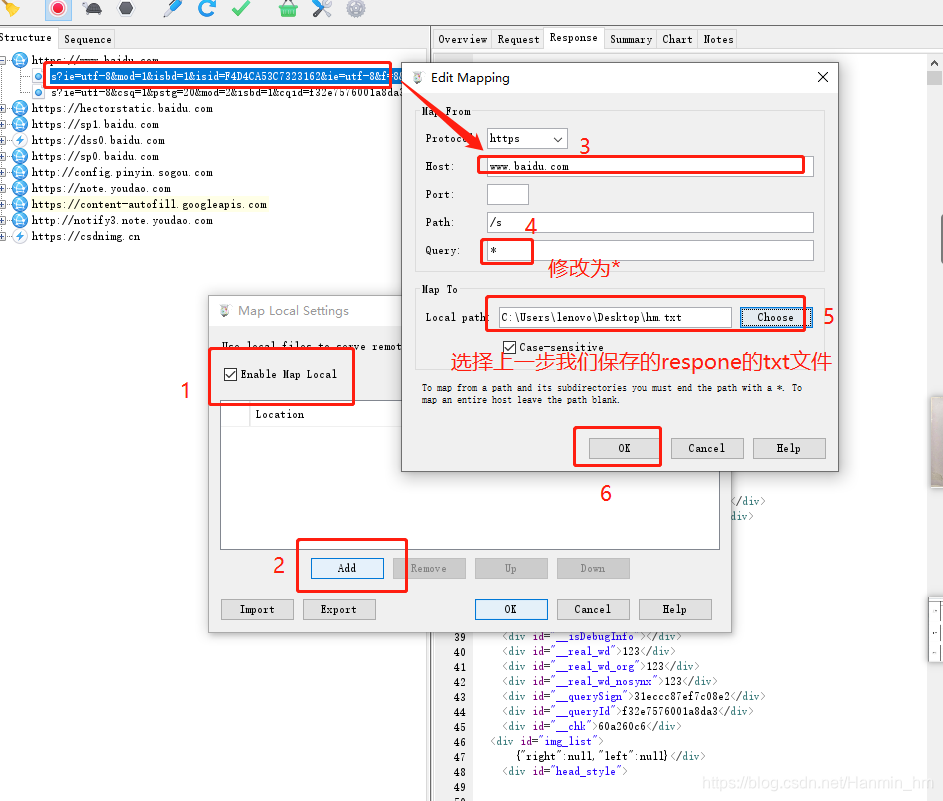Click Import in Map Local Settings
Image resolution: width=943 pixels, height=801 pixels.
tap(257, 609)
